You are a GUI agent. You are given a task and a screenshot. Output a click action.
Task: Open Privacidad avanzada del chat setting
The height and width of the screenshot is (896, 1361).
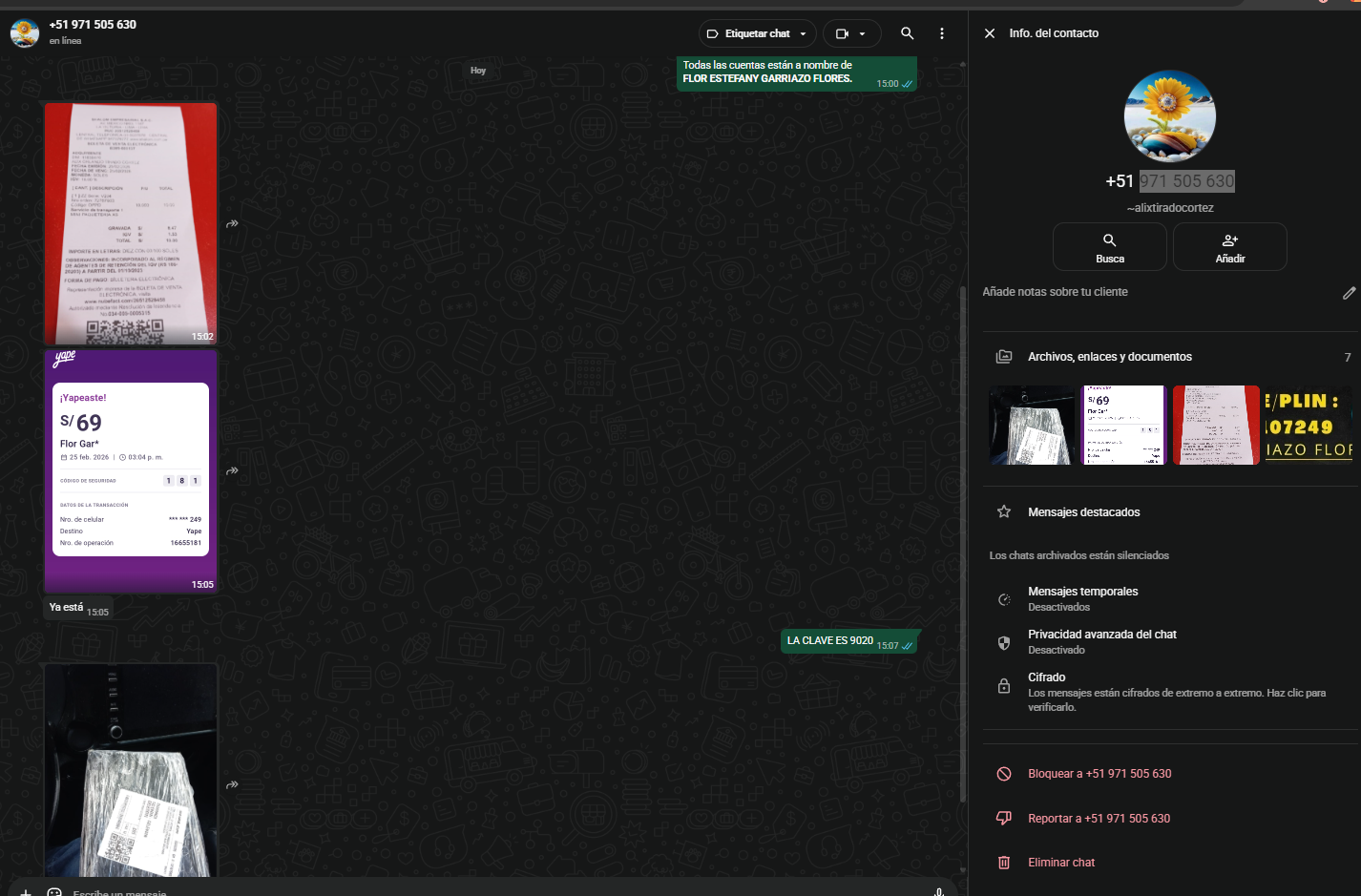tap(1101, 641)
